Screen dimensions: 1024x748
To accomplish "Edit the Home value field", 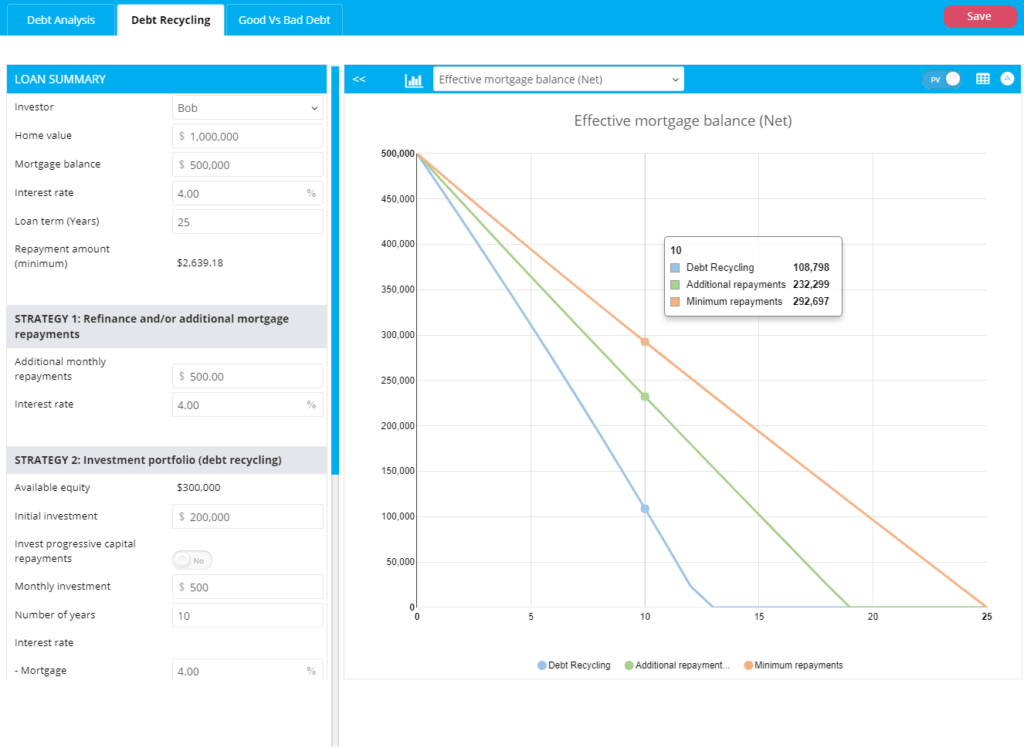I will coord(247,135).
